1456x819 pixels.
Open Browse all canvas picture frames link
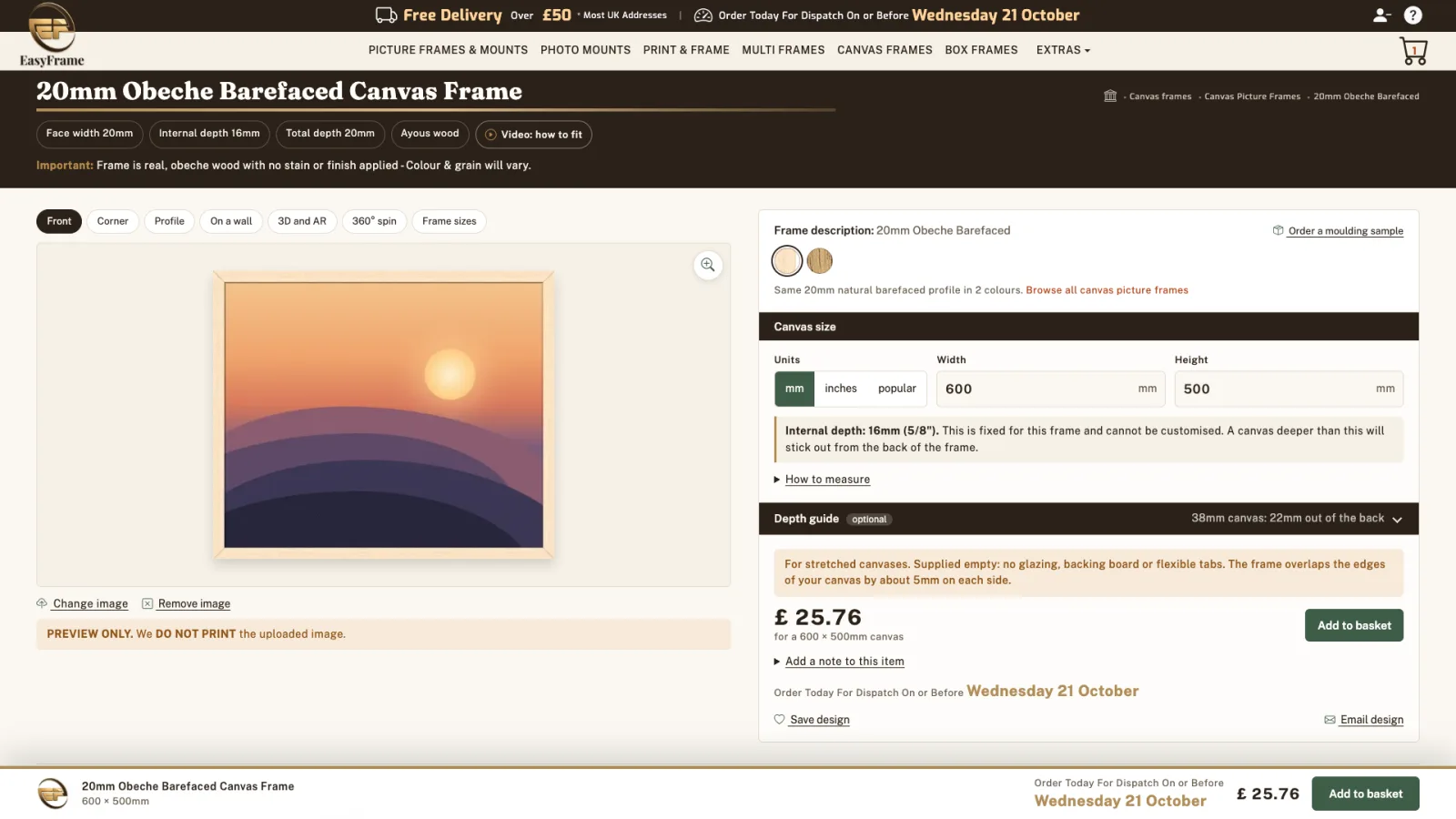tap(1107, 290)
